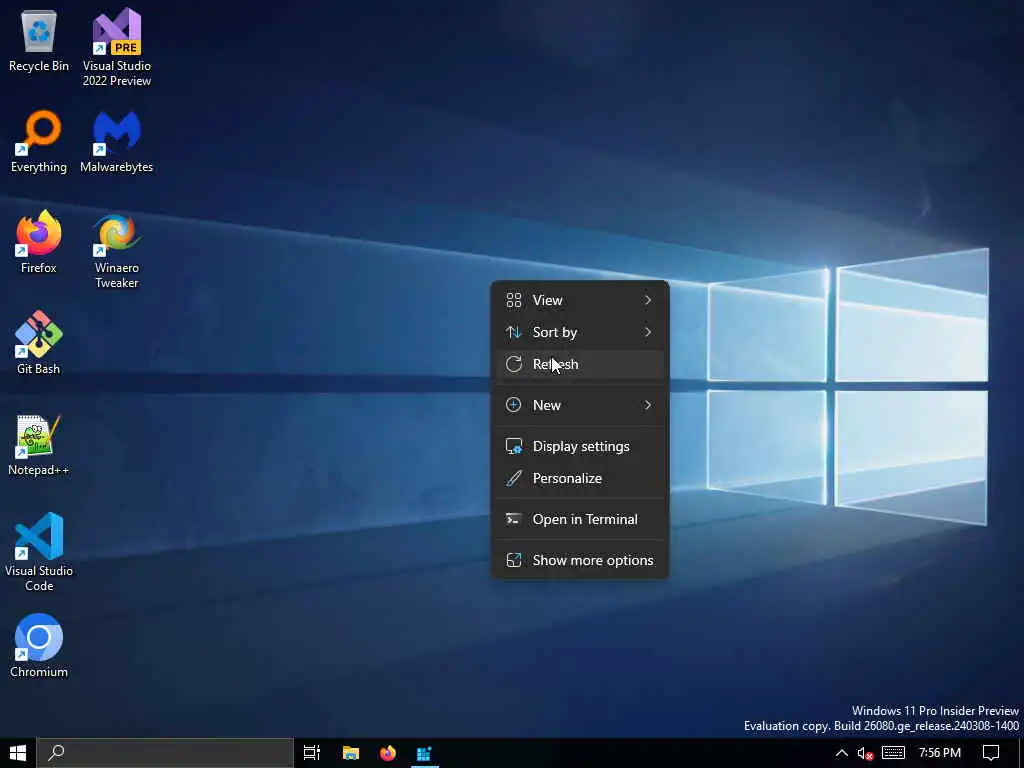Choose Personalize from the context menu
Image resolution: width=1024 pixels, height=768 pixels.
[x=580, y=478]
